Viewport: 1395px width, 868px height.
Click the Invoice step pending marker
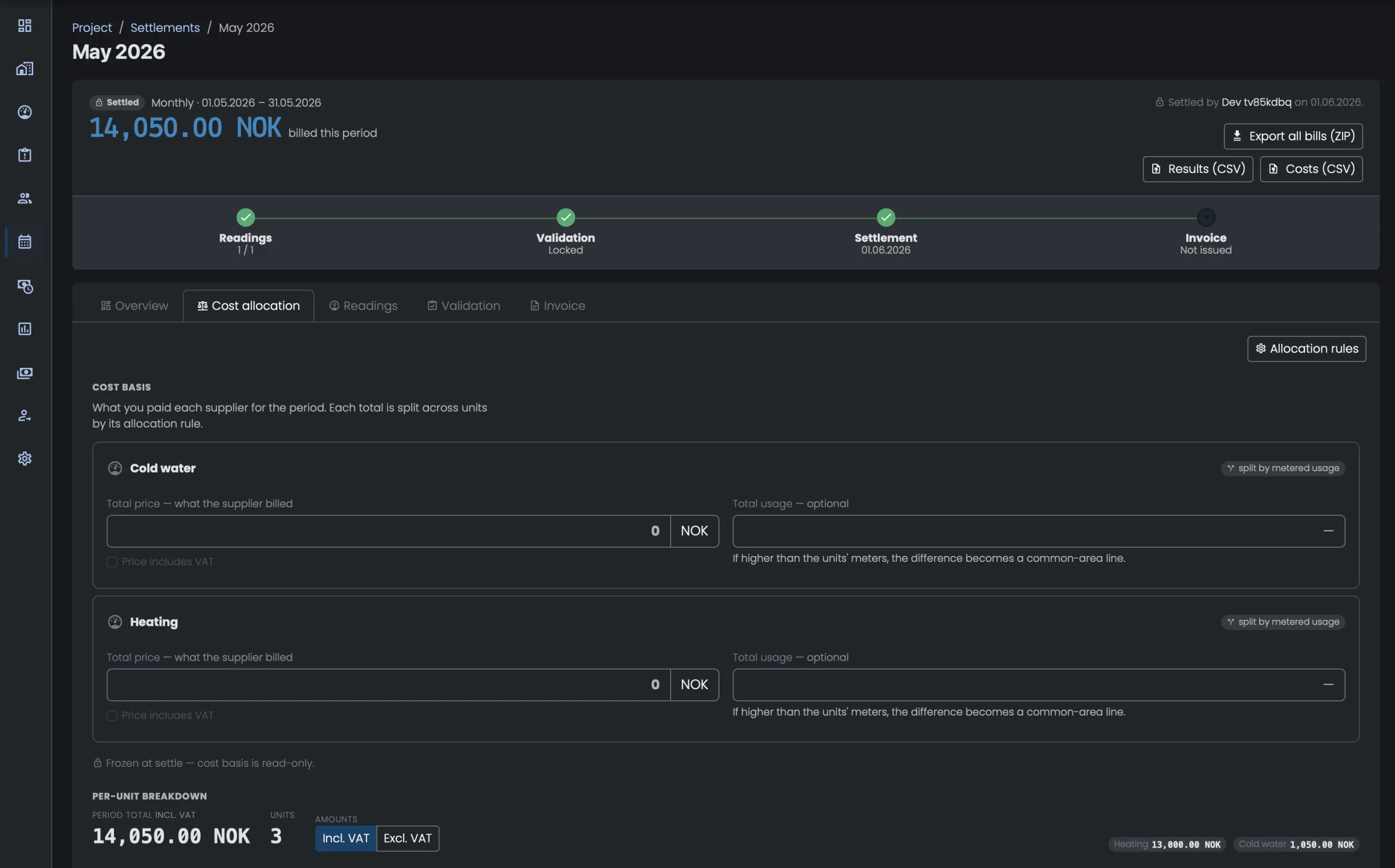1206,217
